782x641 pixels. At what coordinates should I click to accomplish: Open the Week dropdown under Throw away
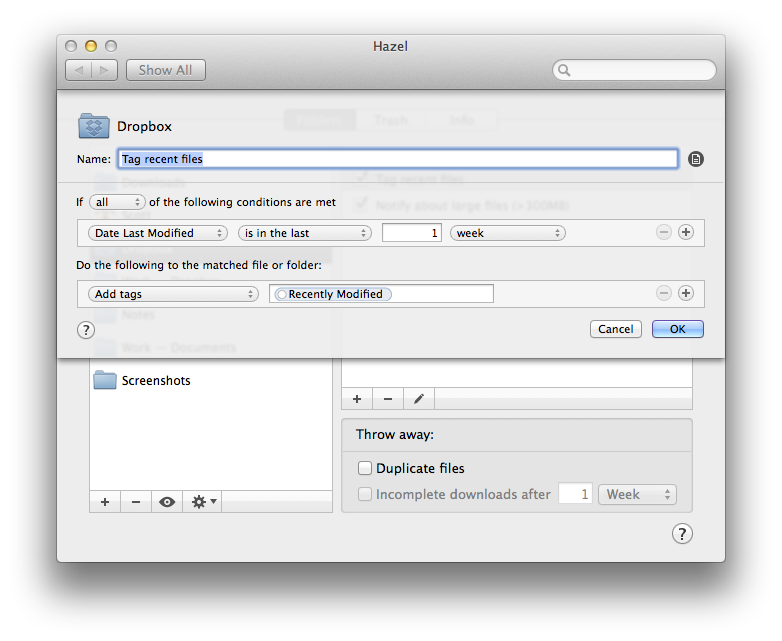click(637, 494)
